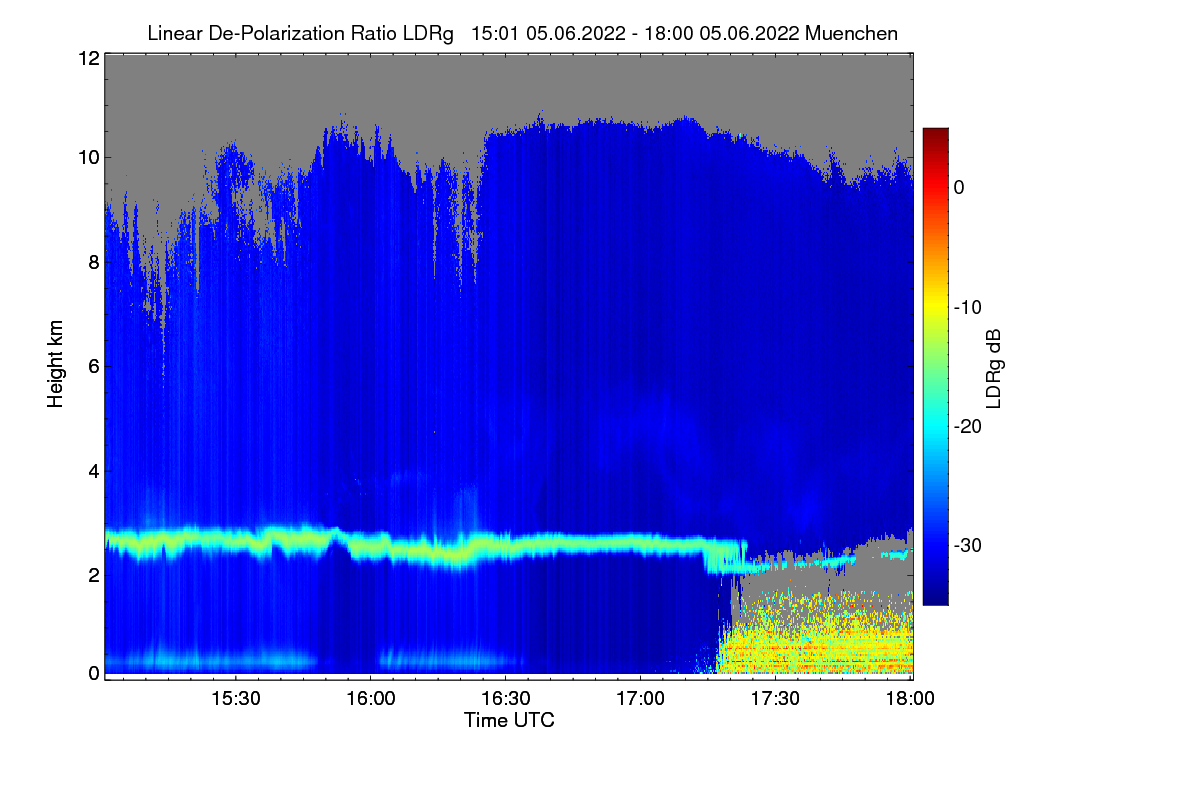The height and width of the screenshot is (800, 1200).
Task: Click the 18:00 time axis label
Action: tap(911, 698)
